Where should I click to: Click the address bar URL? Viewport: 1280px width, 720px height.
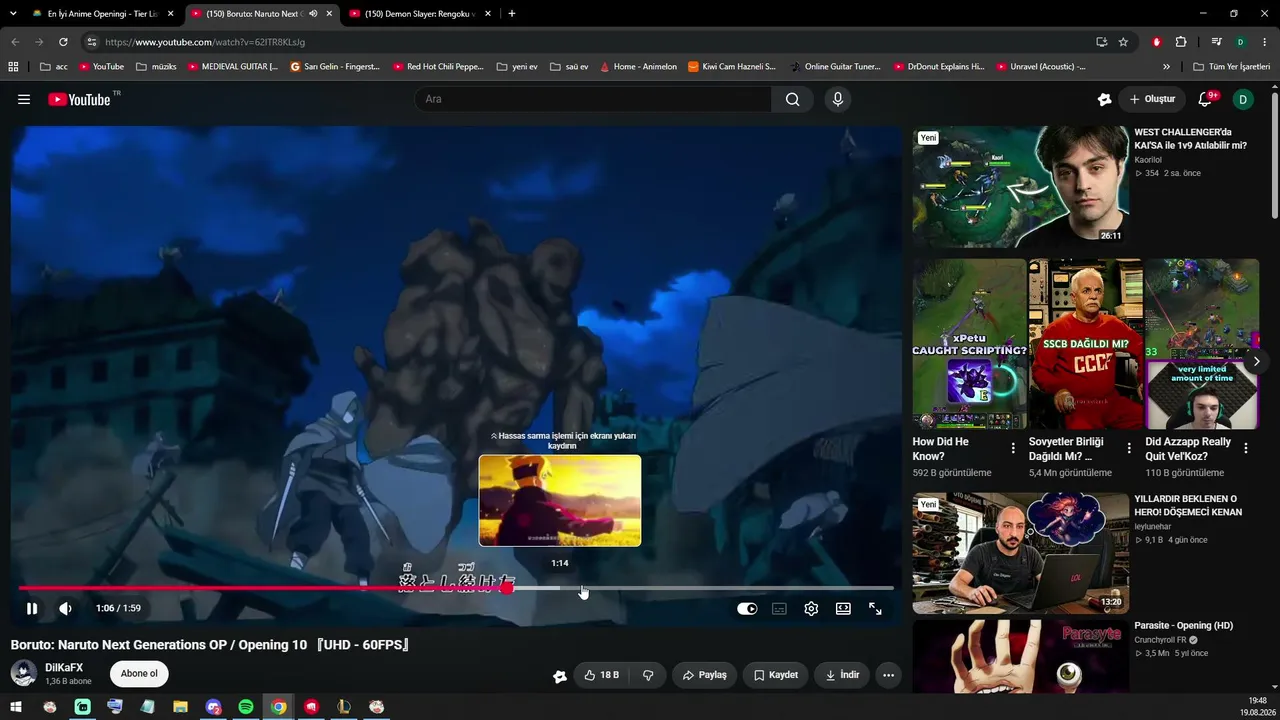(205, 42)
